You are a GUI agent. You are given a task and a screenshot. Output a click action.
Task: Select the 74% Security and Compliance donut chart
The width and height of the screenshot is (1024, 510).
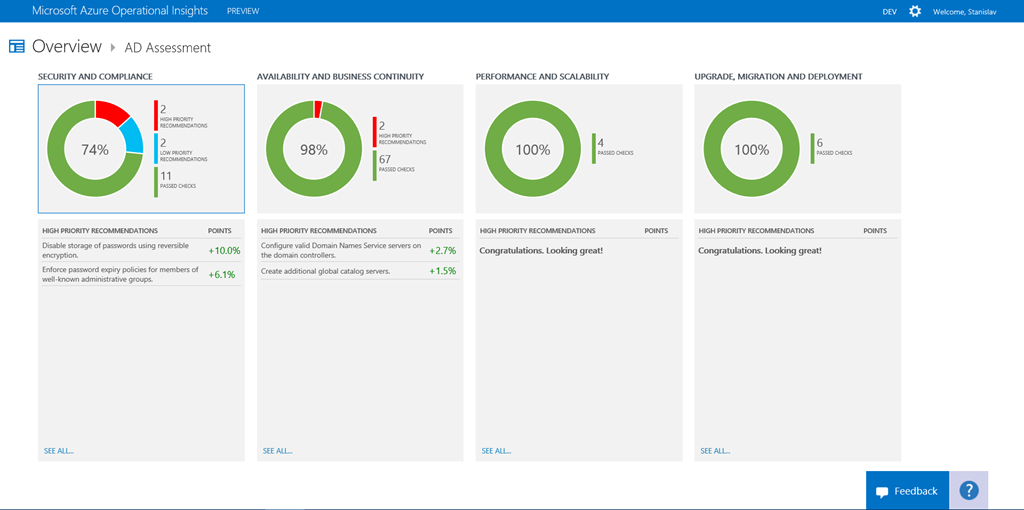tap(95, 149)
